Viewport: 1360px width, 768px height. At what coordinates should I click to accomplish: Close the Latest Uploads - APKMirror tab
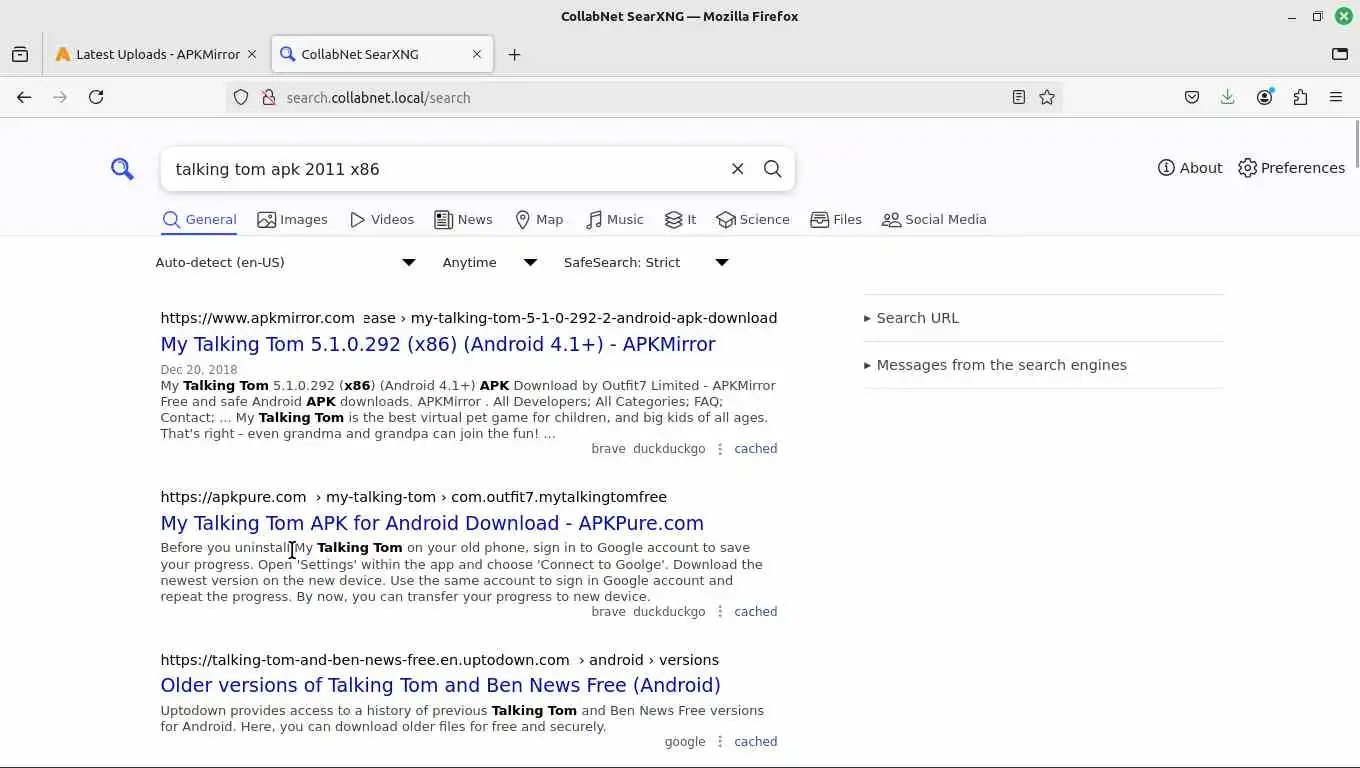click(x=252, y=54)
